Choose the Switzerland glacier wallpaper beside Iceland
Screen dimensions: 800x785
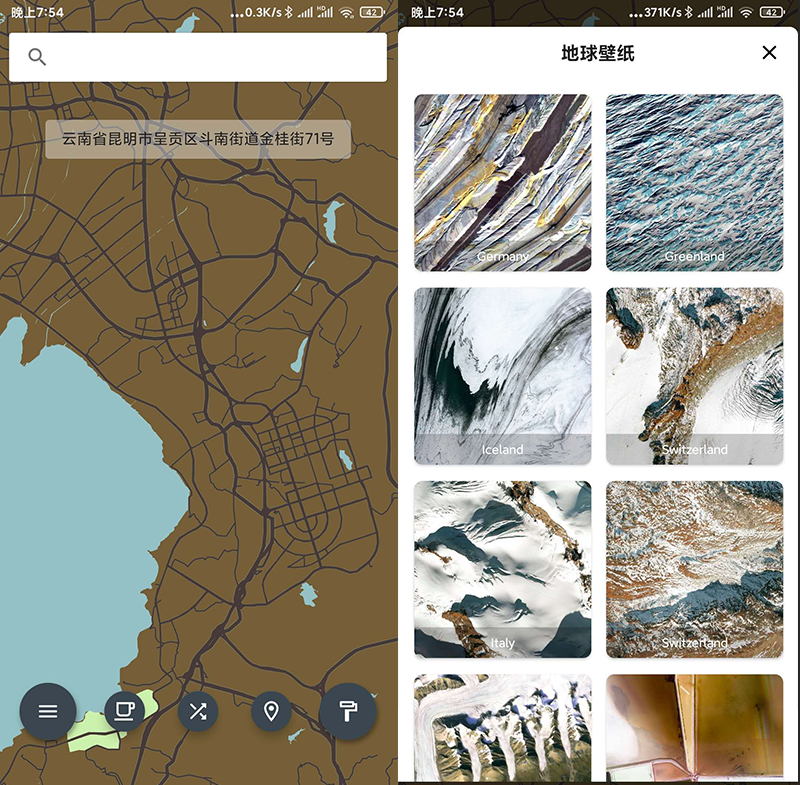[x=694, y=376]
